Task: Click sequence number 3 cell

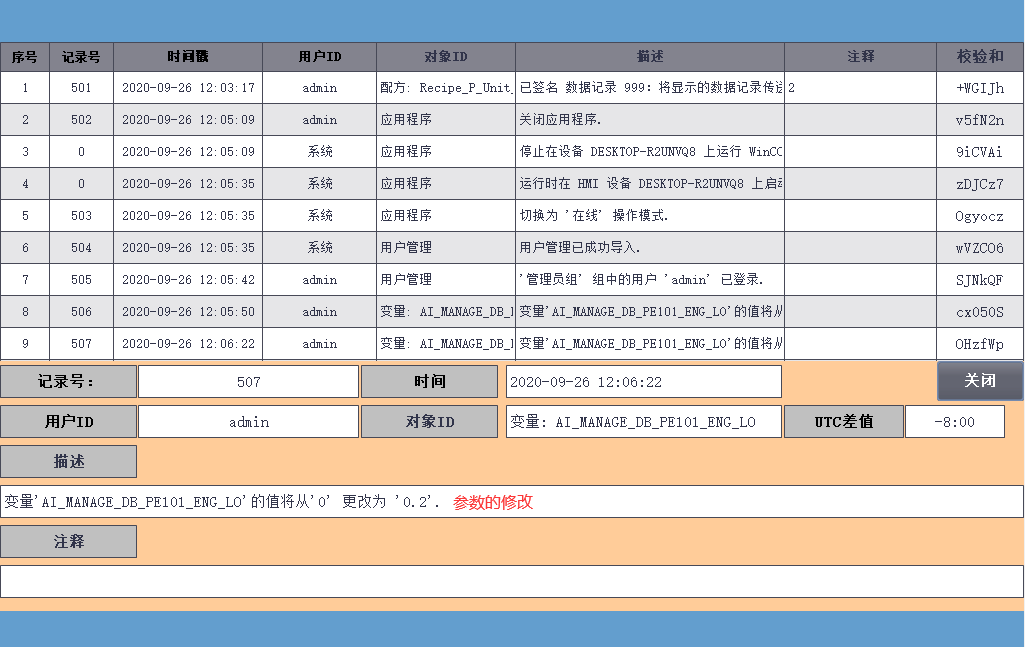Action: [25, 152]
